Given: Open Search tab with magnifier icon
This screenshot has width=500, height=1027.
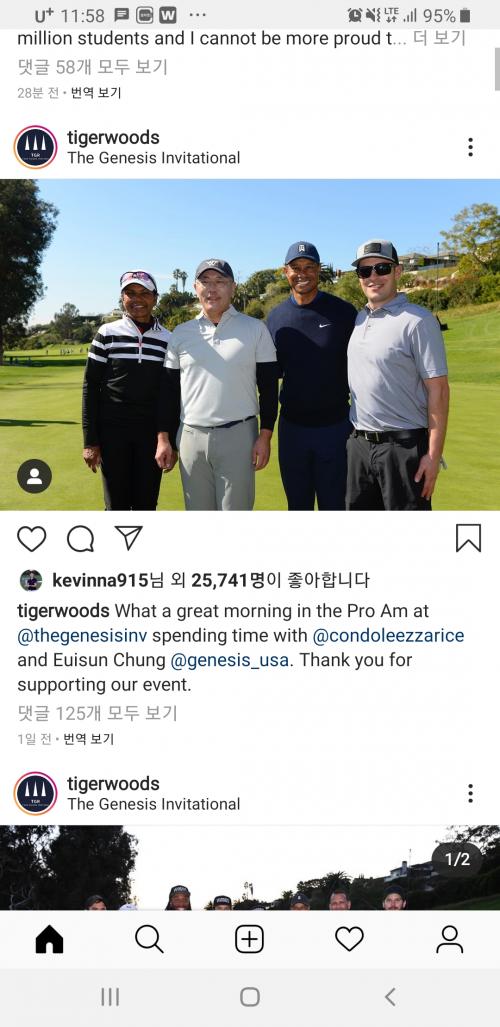Looking at the screenshot, I should point(149,940).
